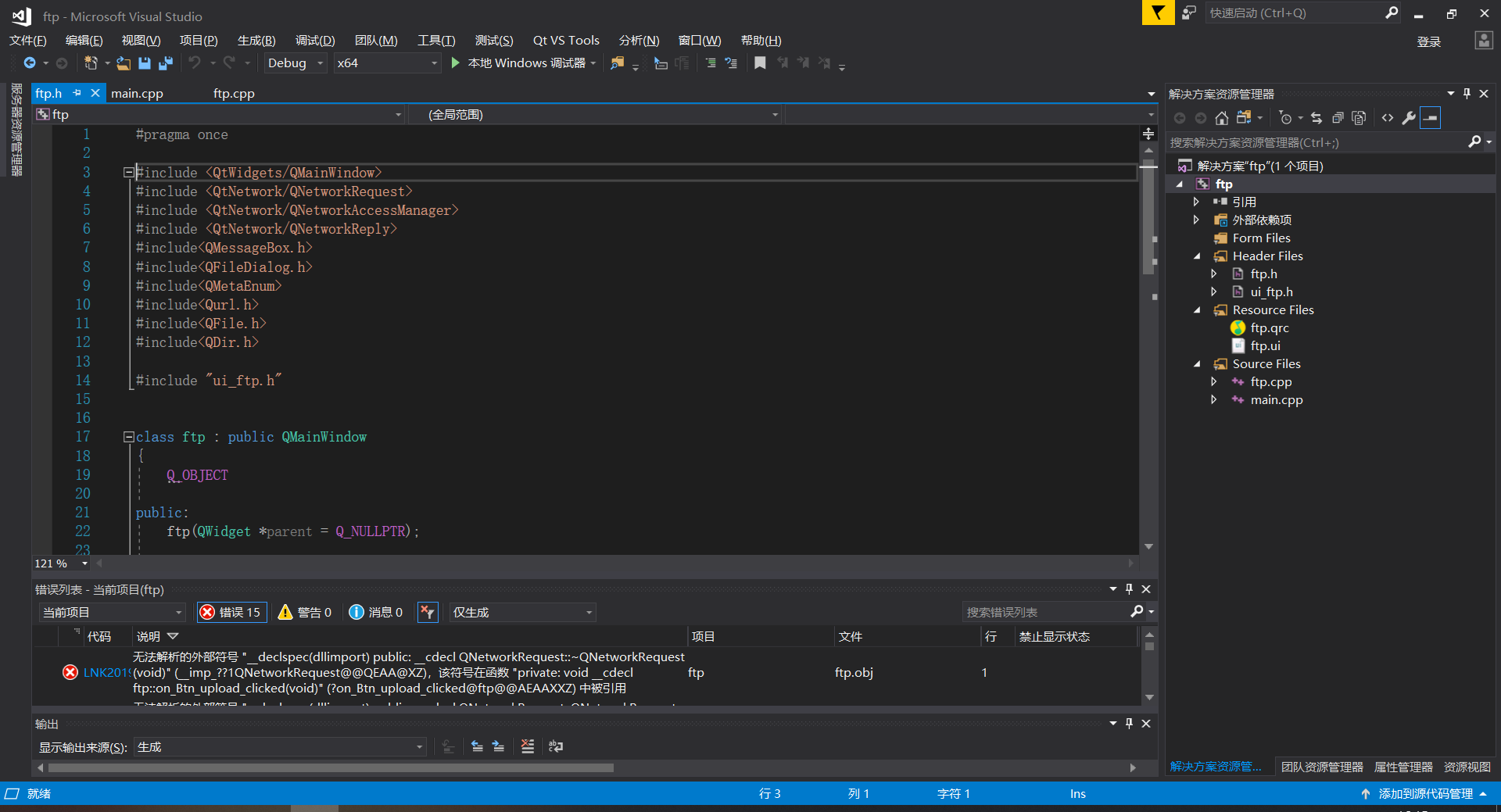Toggle the 消息 0 messages filter
This screenshot has width=1501, height=812.
tap(376, 612)
